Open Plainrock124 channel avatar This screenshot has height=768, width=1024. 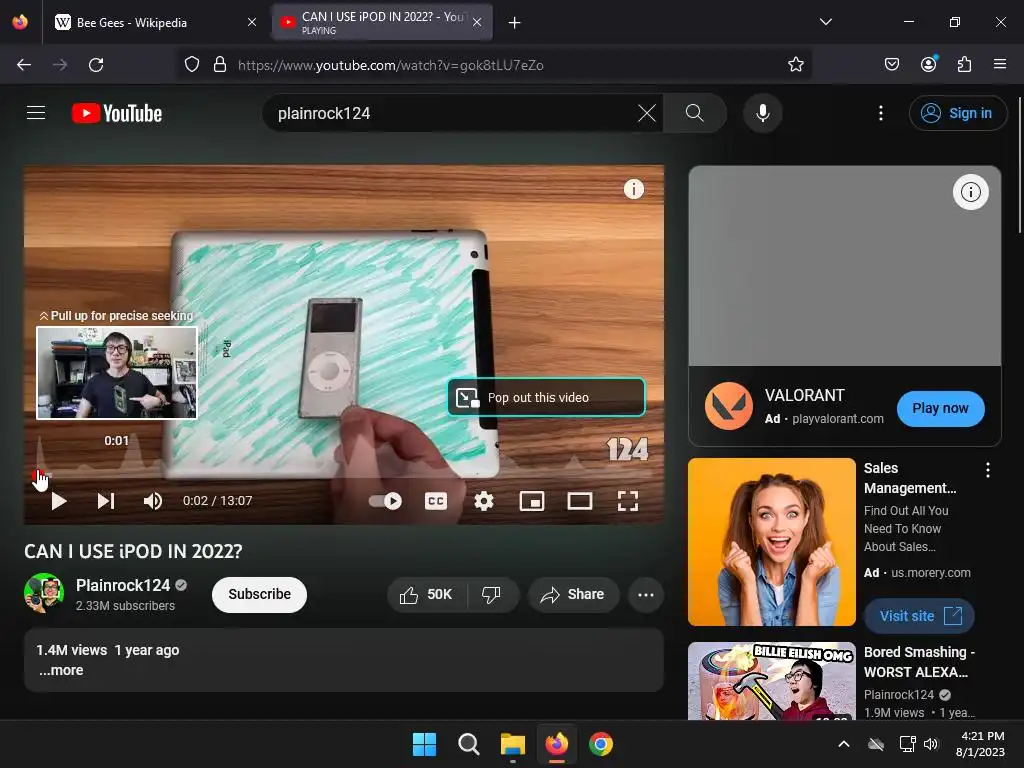[x=44, y=593]
